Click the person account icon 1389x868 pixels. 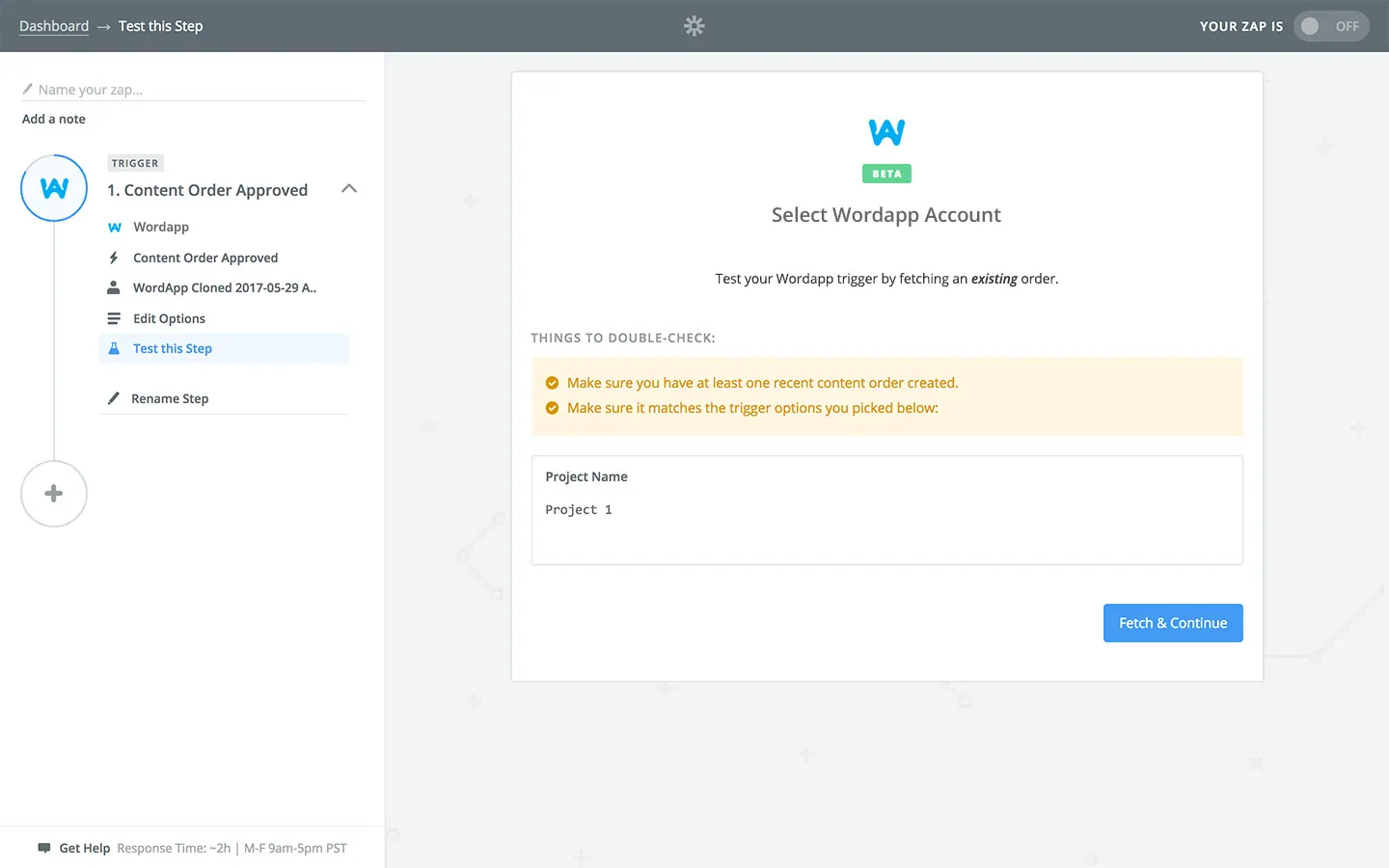pyautogui.click(x=114, y=287)
